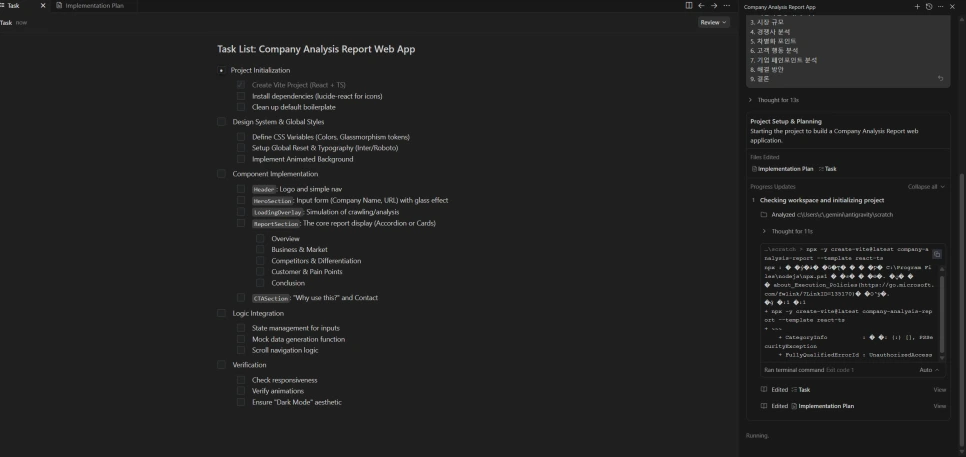966x457 pixels.
Task: Open the Review dropdown
Action: click(713, 22)
